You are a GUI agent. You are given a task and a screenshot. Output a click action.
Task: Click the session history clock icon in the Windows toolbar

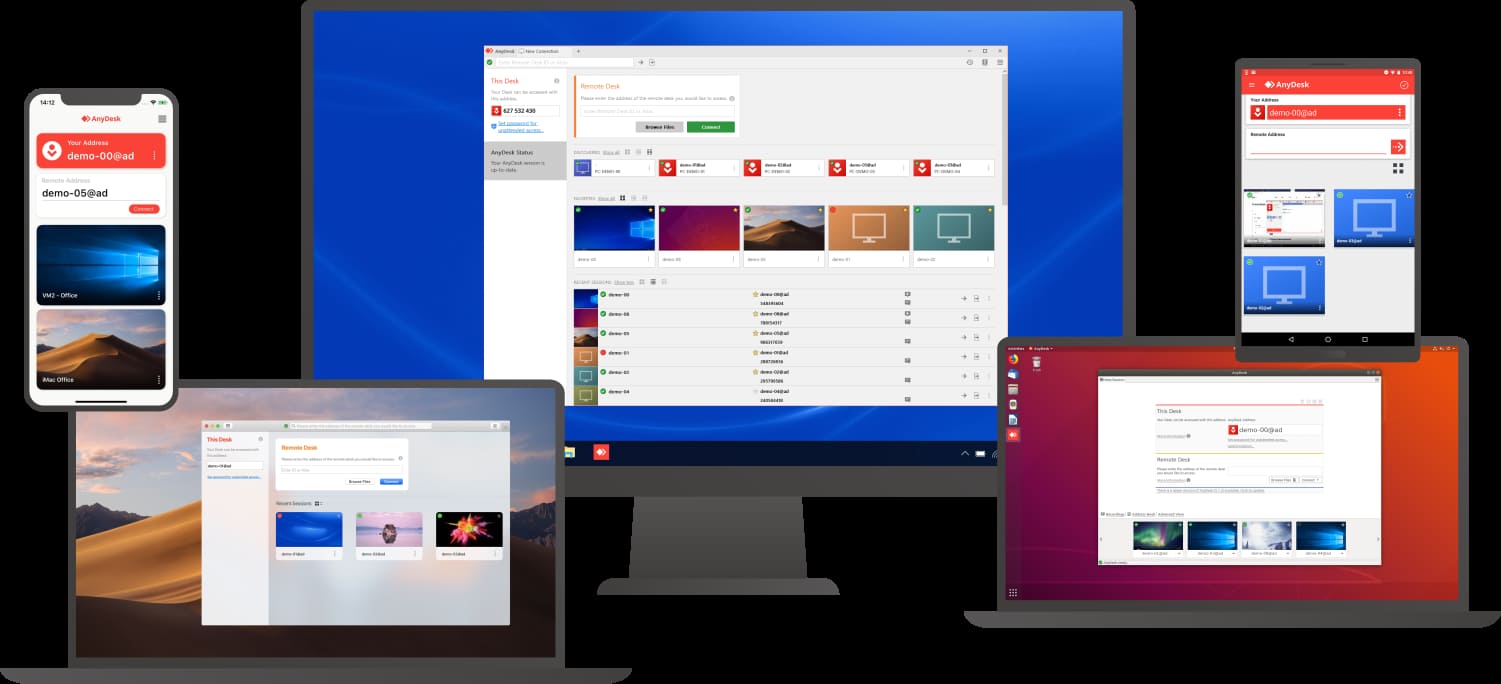pos(969,62)
